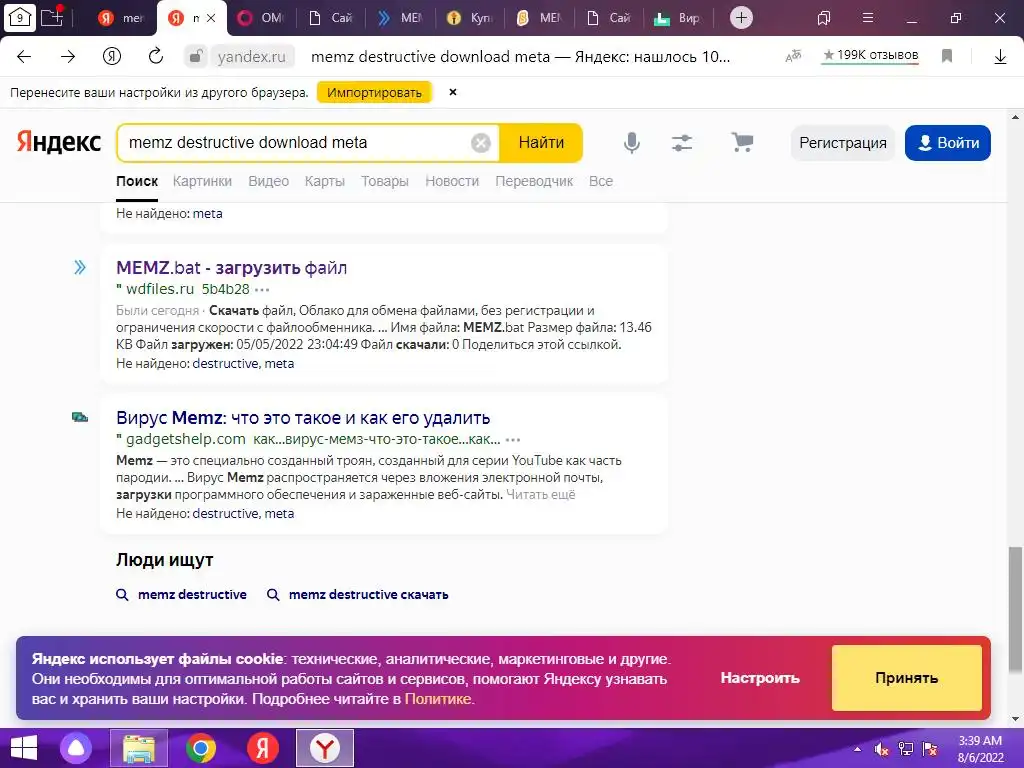Switch to Видео search results
This screenshot has height=768, width=1024.
tap(268, 182)
